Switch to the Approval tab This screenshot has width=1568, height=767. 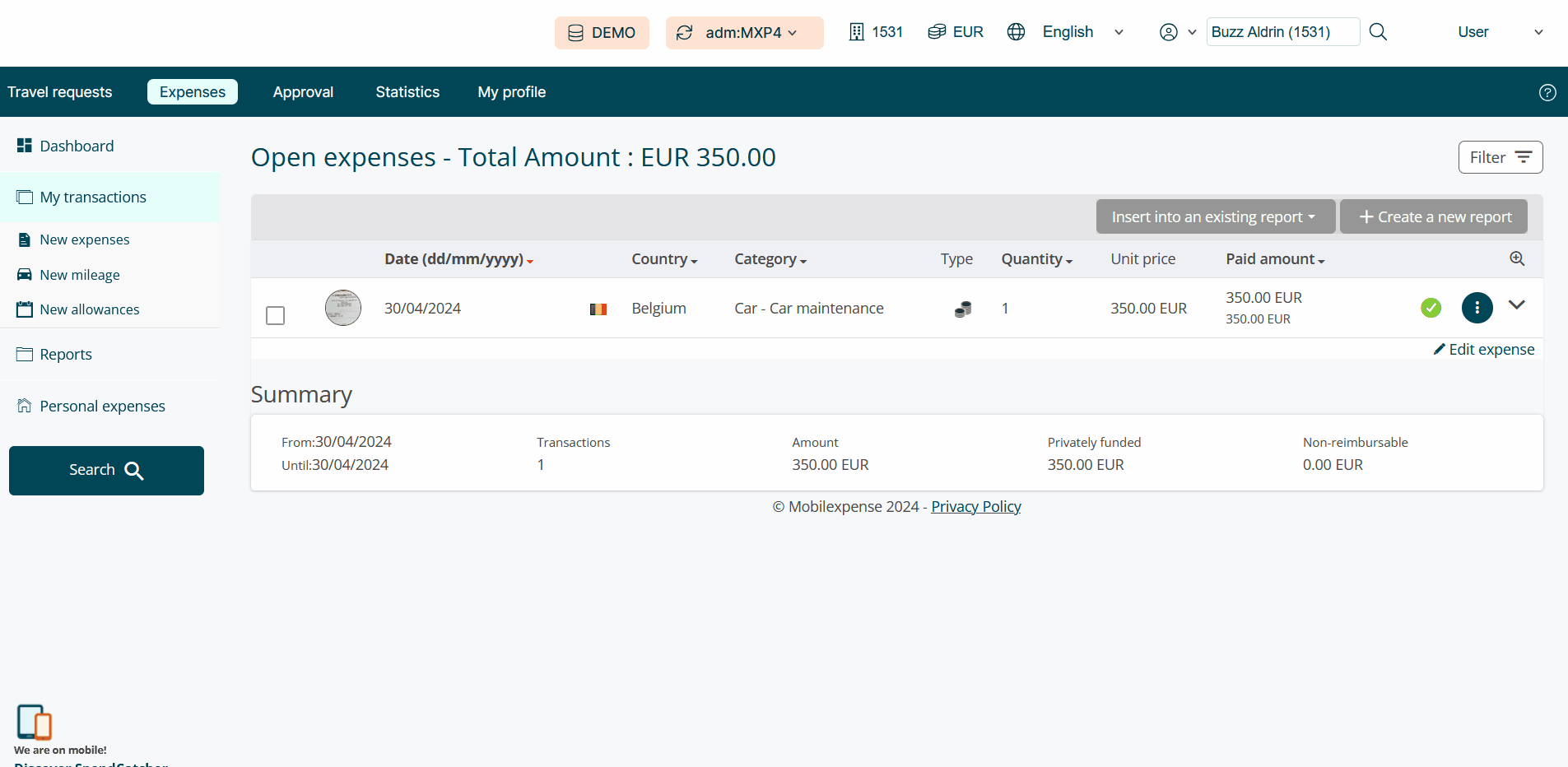[x=303, y=91]
